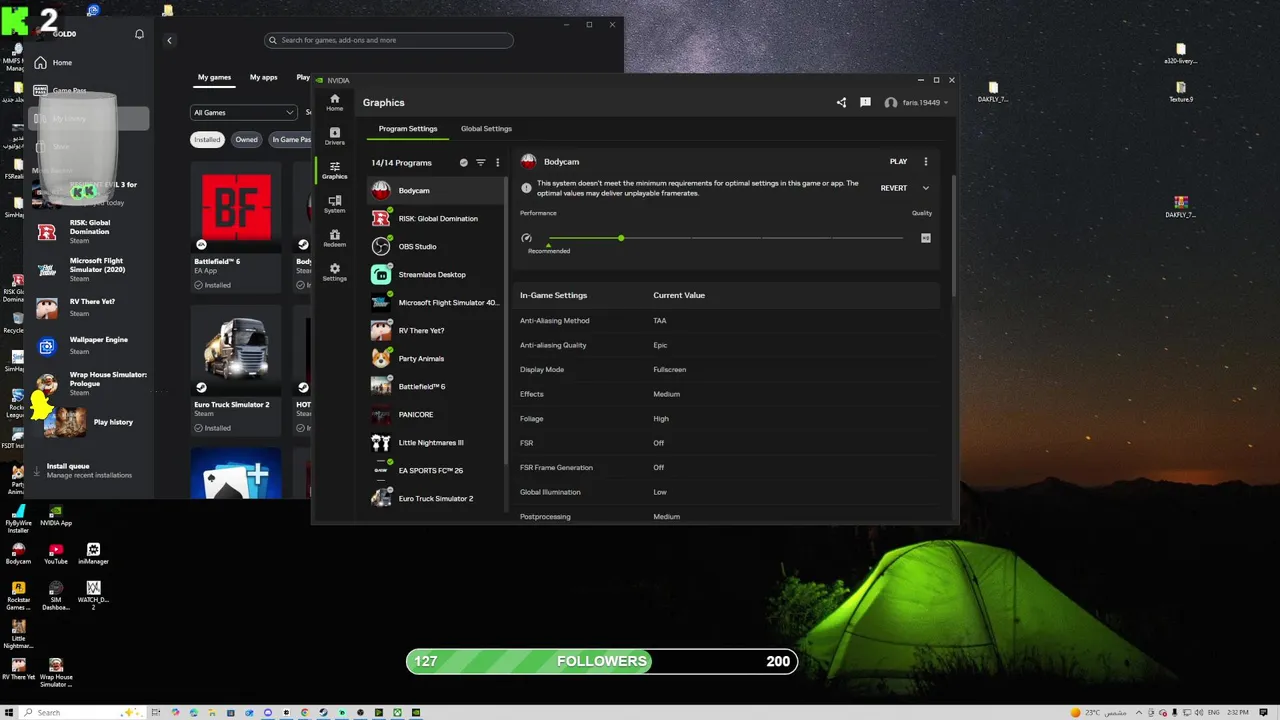Switch to My apps tab in Xbox app

pos(264,77)
